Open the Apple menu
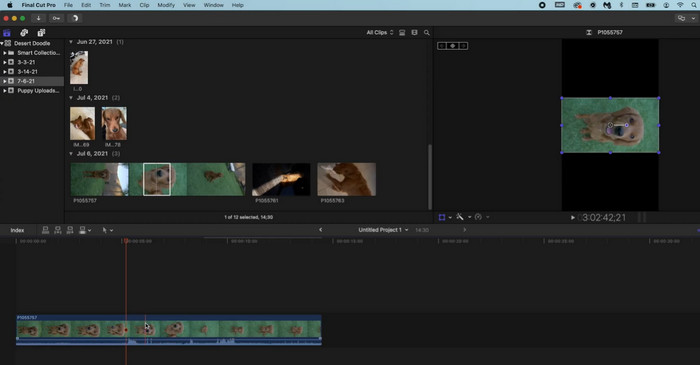This screenshot has width=700, height=365. 9,5
